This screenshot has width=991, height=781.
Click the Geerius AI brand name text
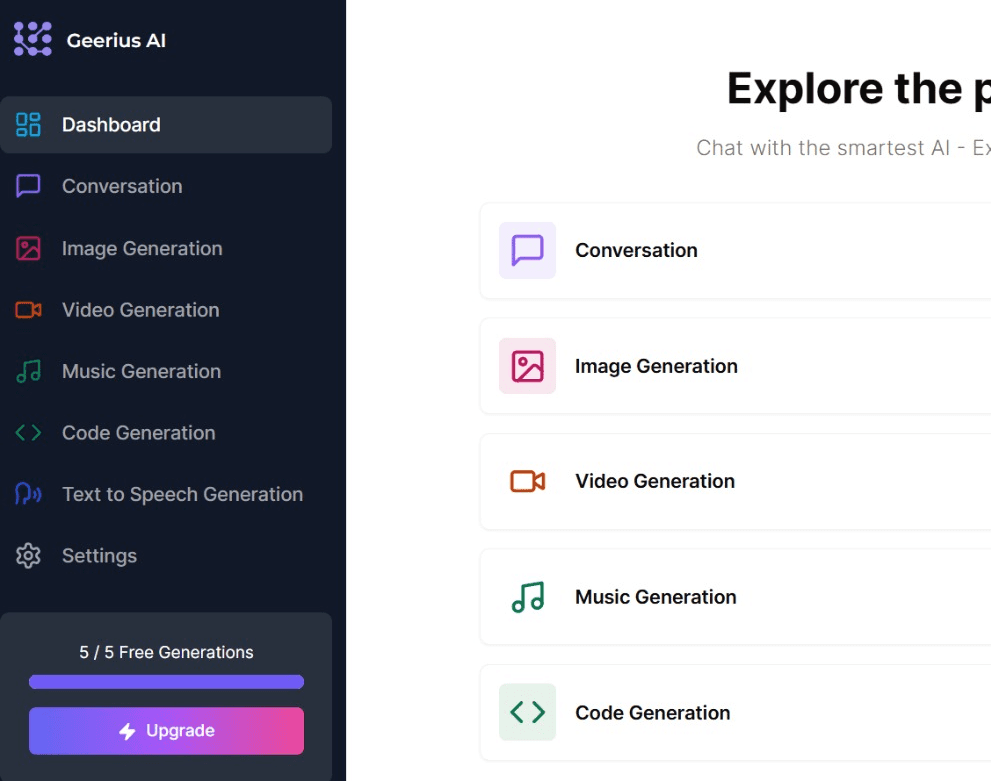coord(116,41)
